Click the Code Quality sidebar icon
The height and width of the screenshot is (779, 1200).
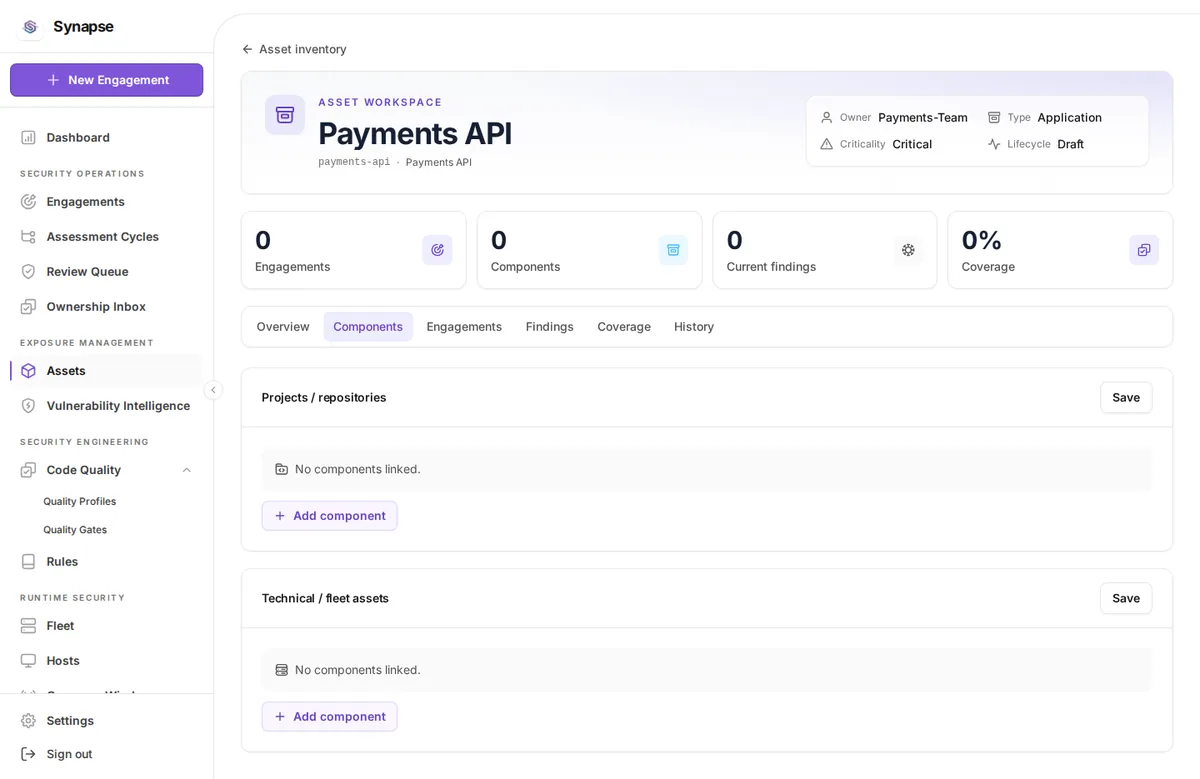(x=28, y=469)
